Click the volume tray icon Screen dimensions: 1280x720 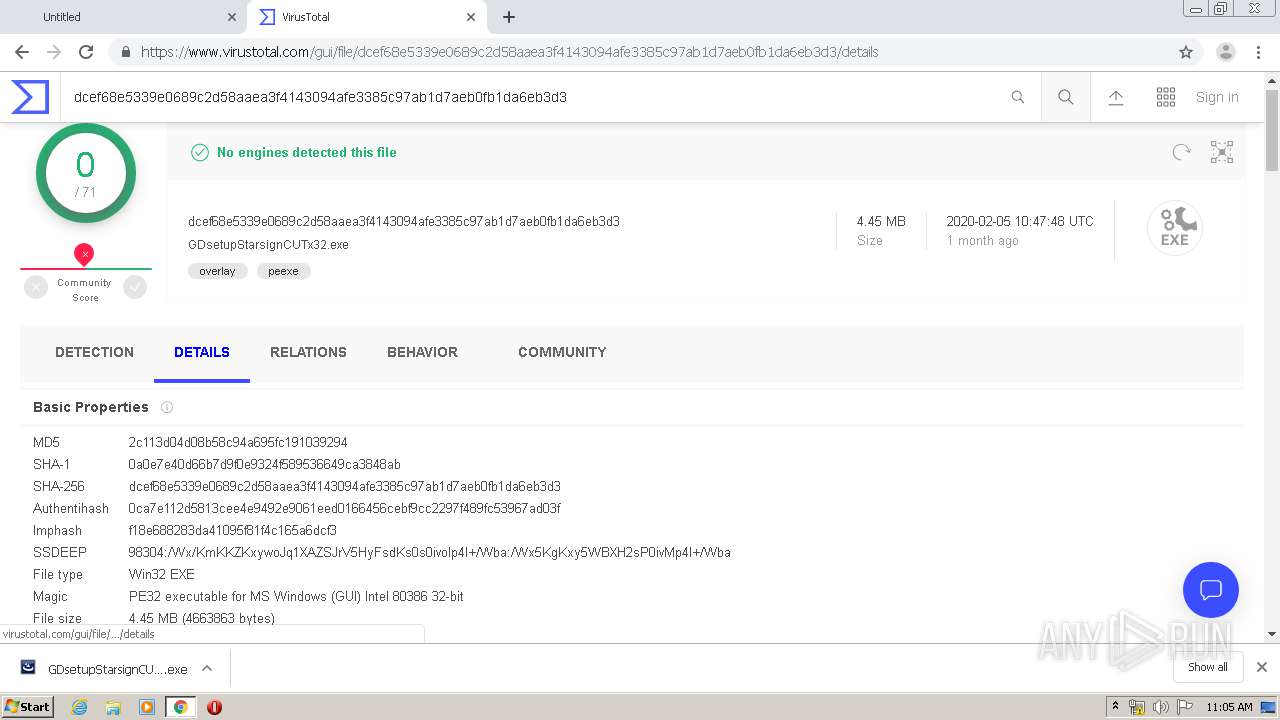pyautogui.click(x=1161, y=707)
